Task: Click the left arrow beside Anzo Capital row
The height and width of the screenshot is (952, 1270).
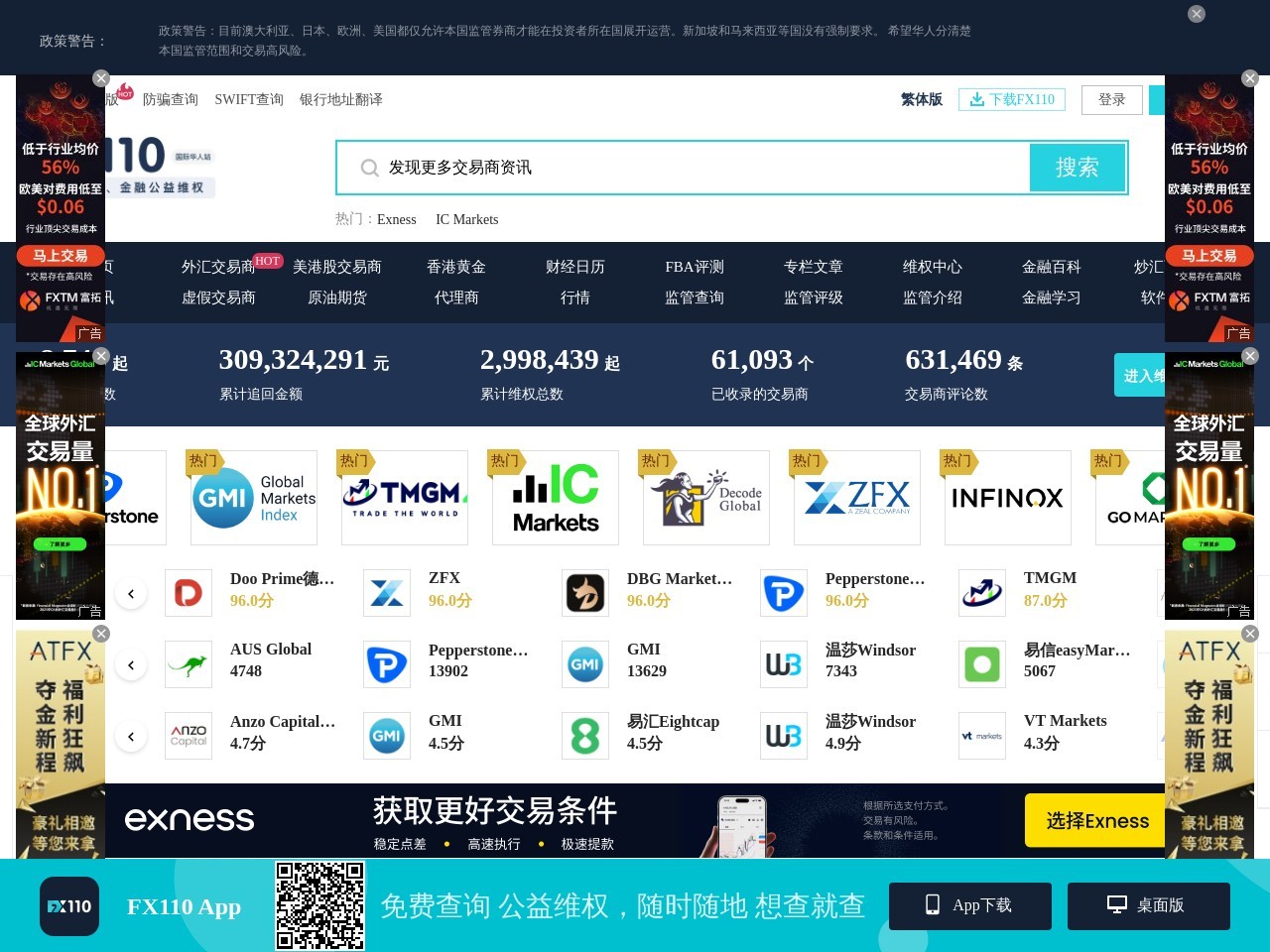Action: (x=130, y=736)
